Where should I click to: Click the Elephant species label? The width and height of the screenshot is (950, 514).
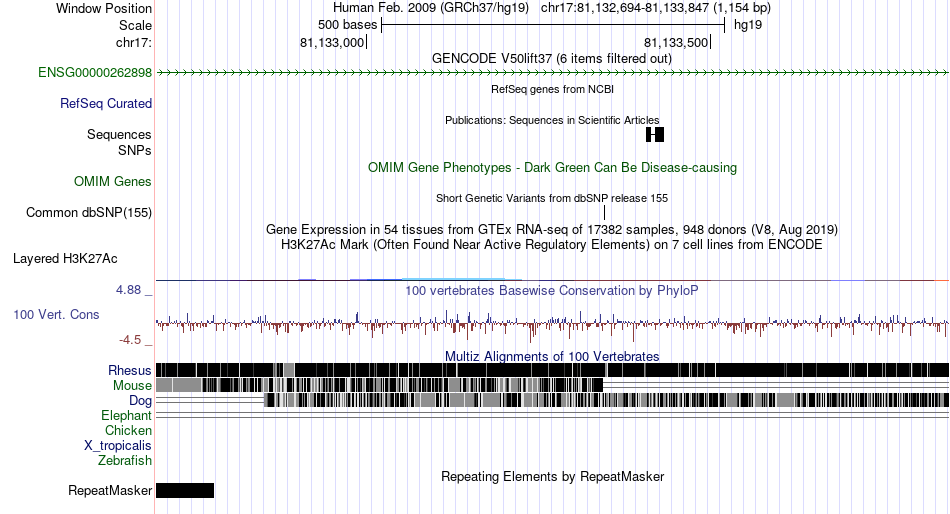pyautogui.click(x=126, y=416)
